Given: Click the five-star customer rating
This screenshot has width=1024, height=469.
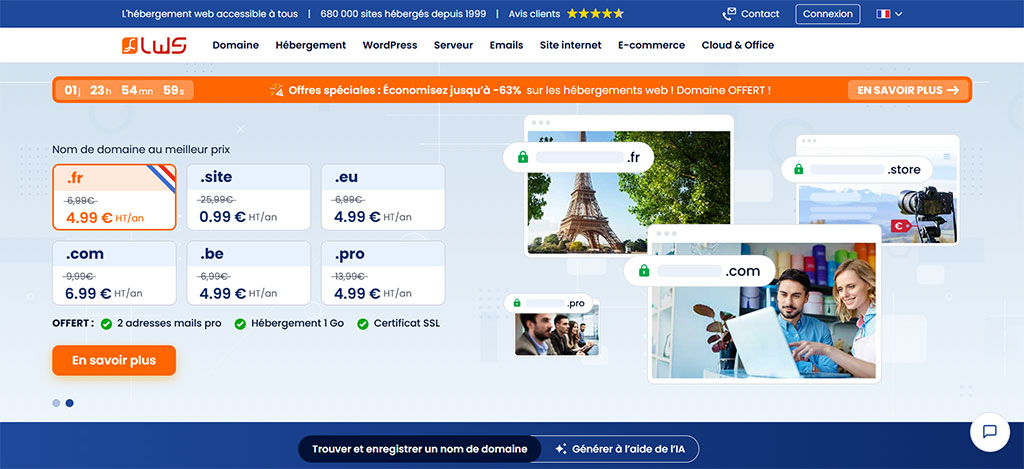Looking at the screenshot, I should (x=595, y=14).
